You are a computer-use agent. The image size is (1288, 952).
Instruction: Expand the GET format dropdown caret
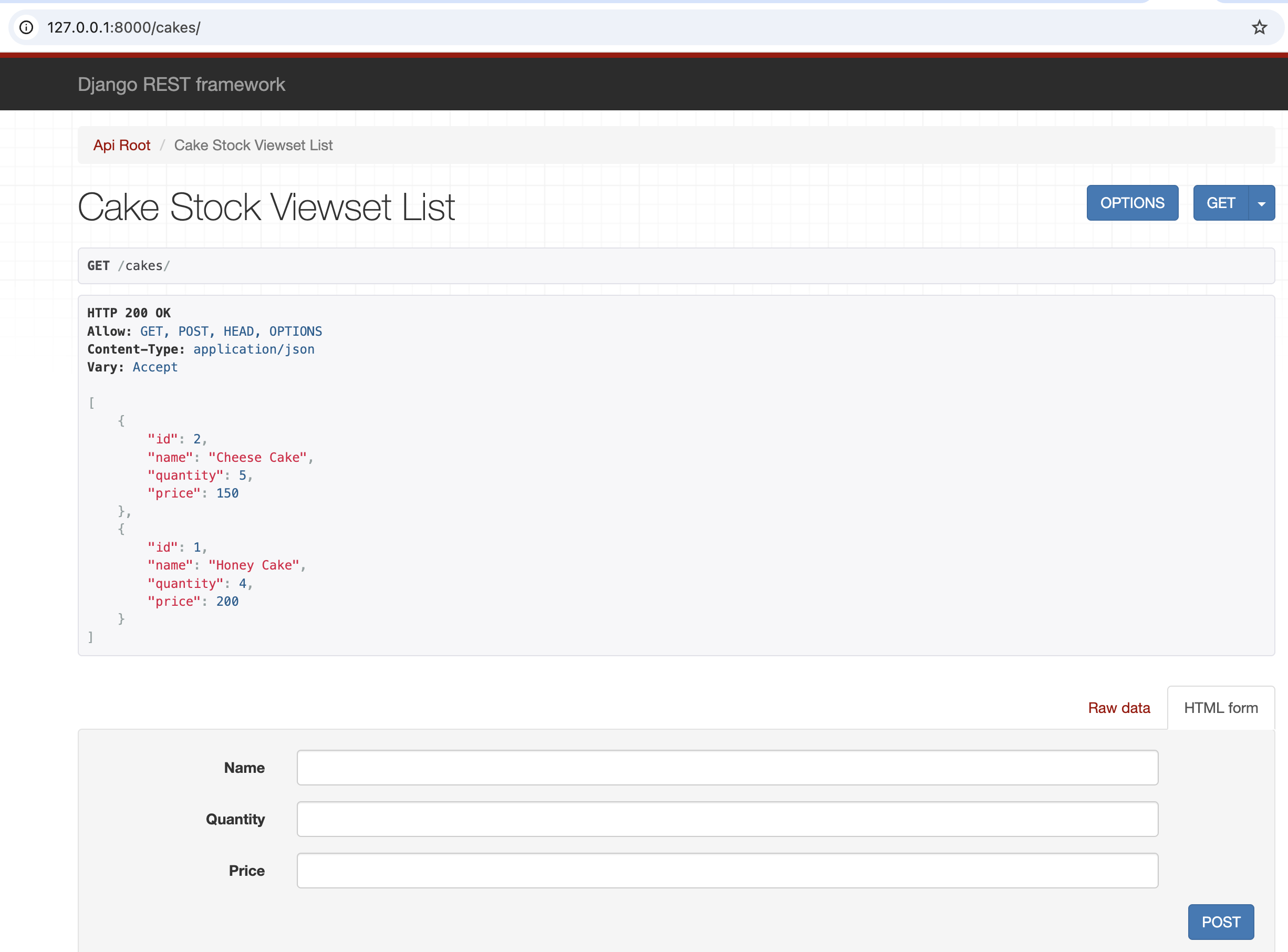tap(1262, 203)
